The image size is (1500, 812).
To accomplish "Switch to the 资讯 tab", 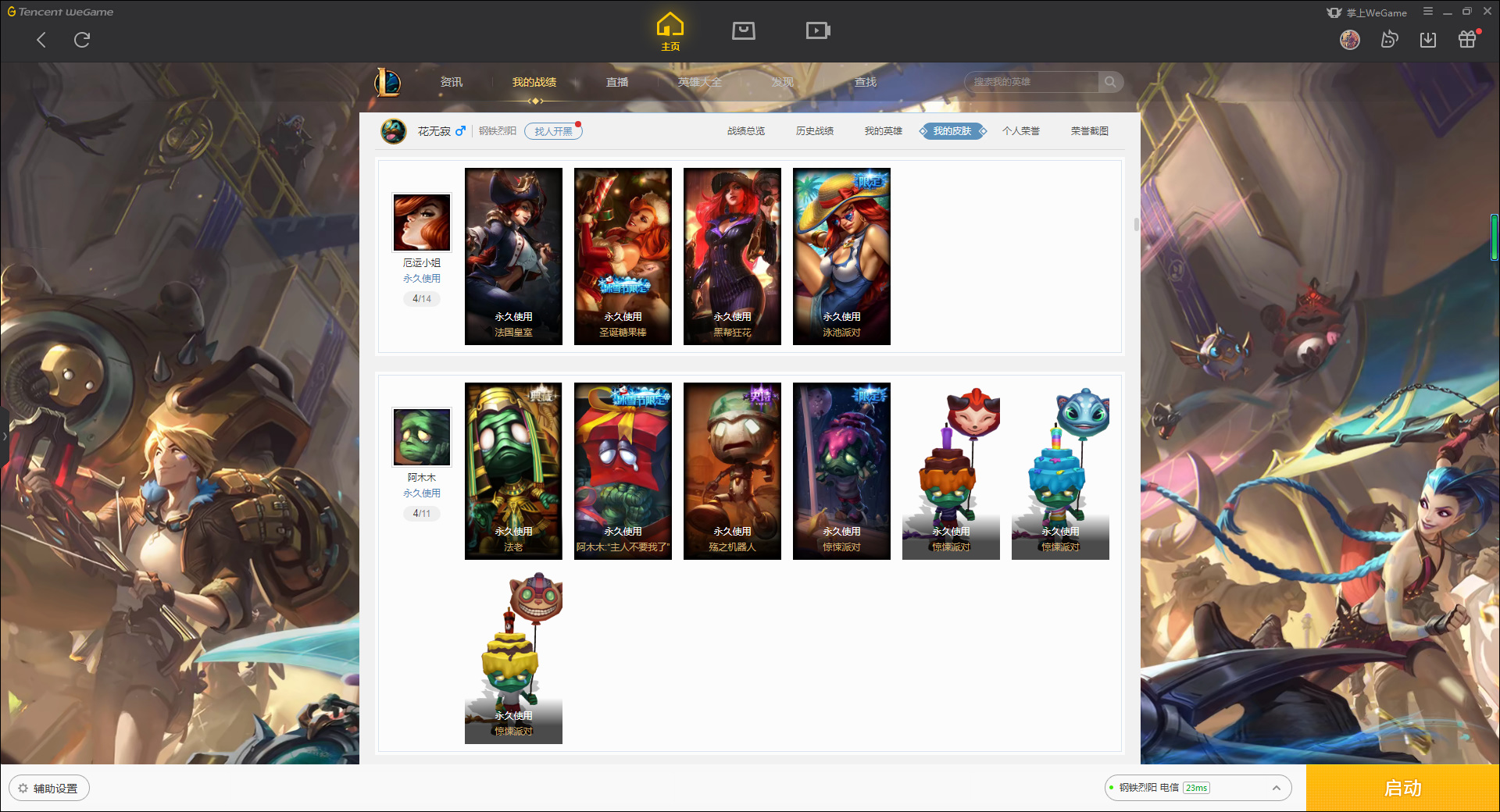I will (451, 82).
